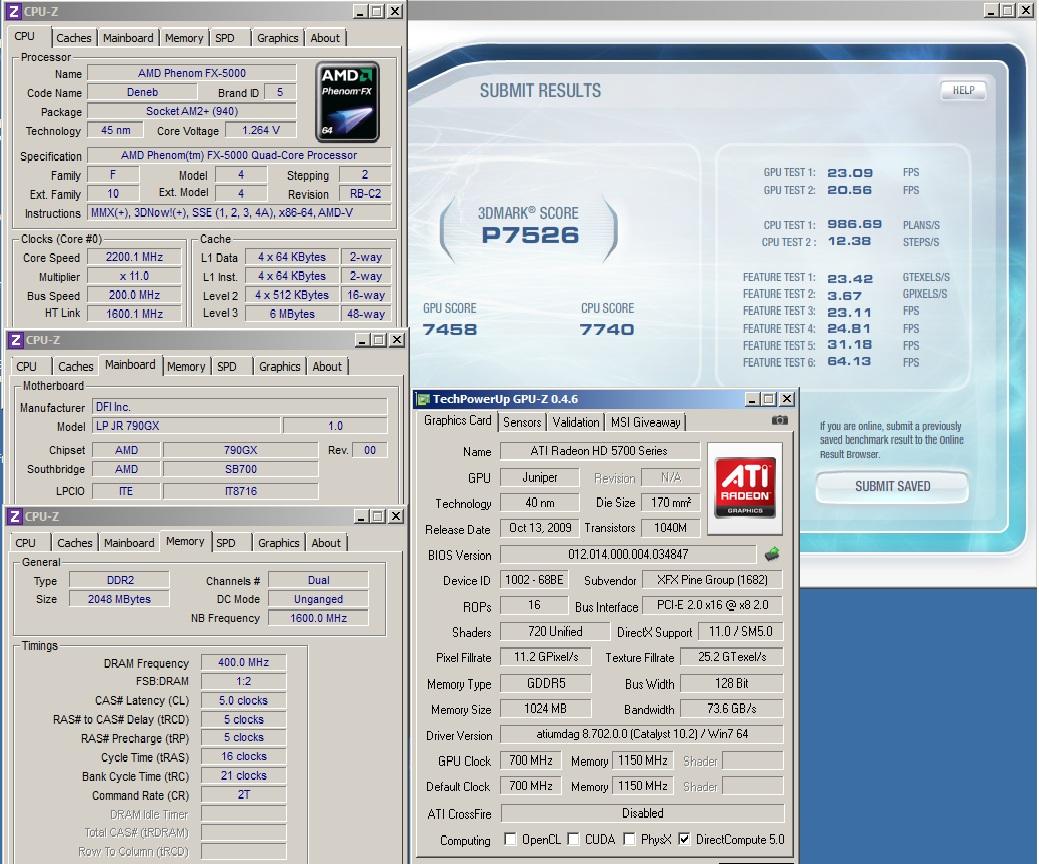Maximize the GPU-Z window

click(x=769, y=399)
